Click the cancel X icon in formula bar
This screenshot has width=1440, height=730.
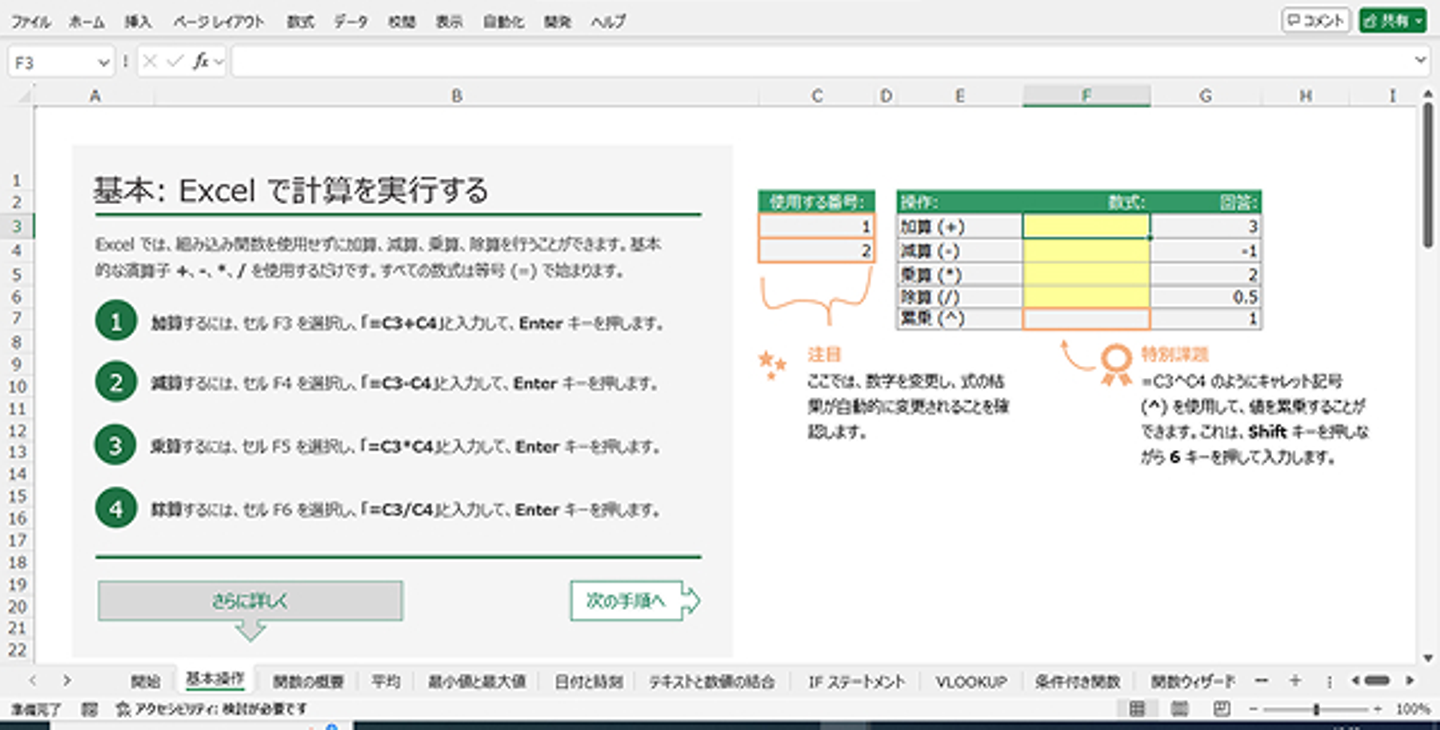150,62
